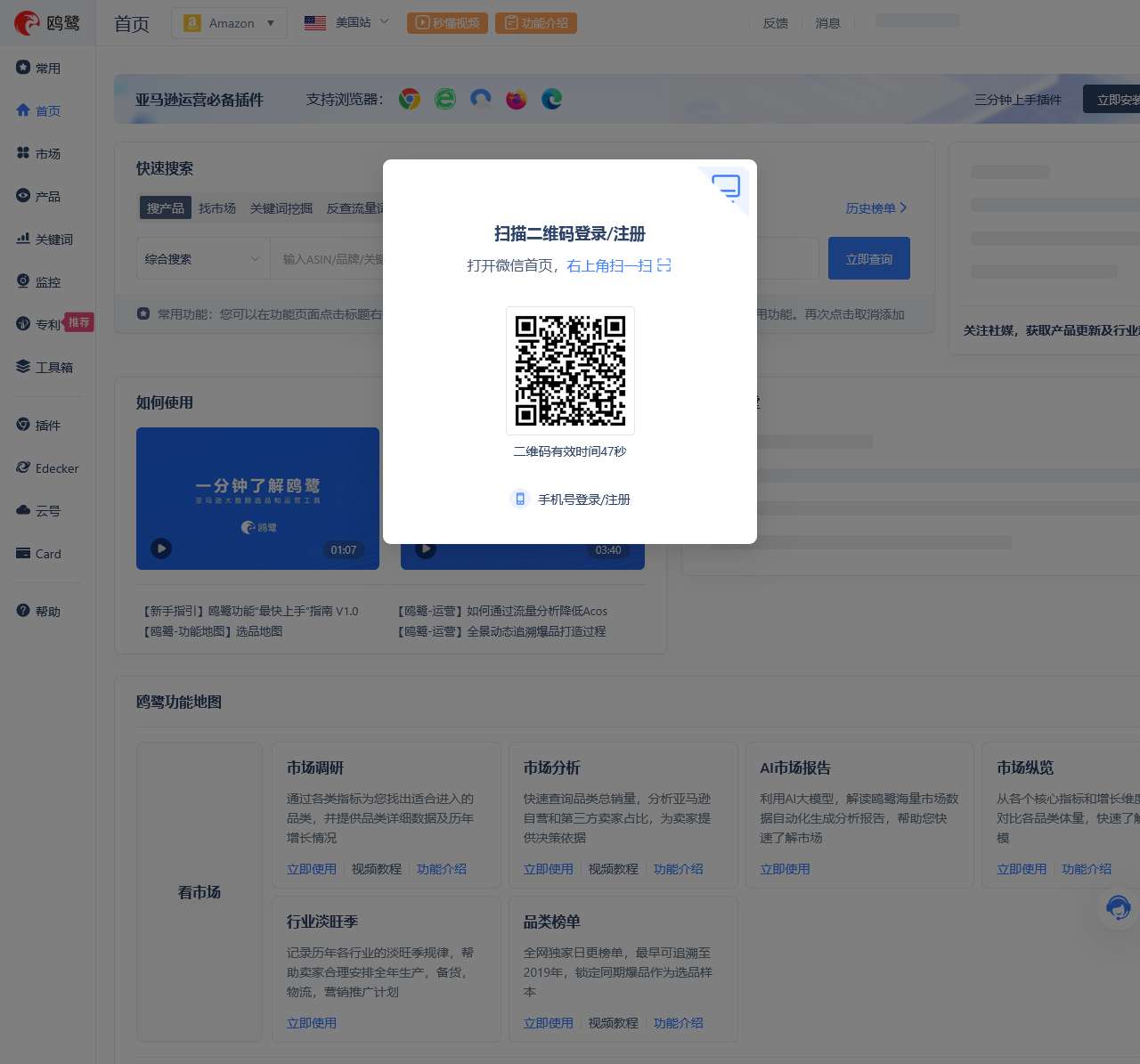The height and width of the screenshot is (1064, 1140).
Task: Click the phone icon for 手机号登录
Action: click(x=520, y=499)
